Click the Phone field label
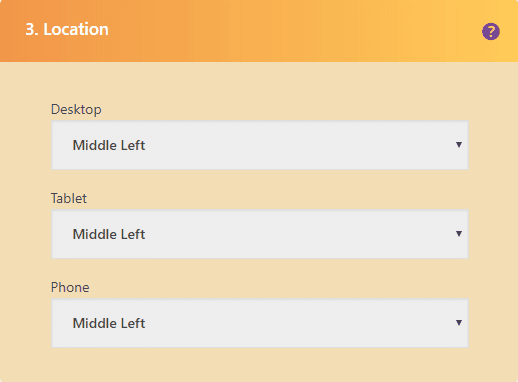 tap(70, 287)
